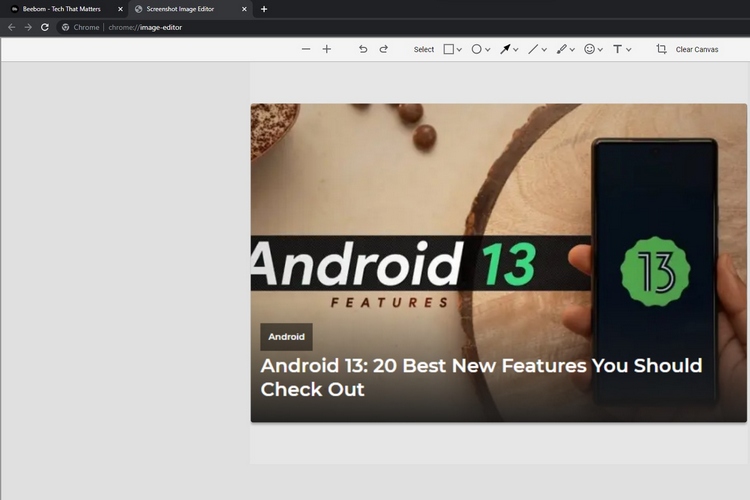Select the line drawing tool

(x=533, y=49)
